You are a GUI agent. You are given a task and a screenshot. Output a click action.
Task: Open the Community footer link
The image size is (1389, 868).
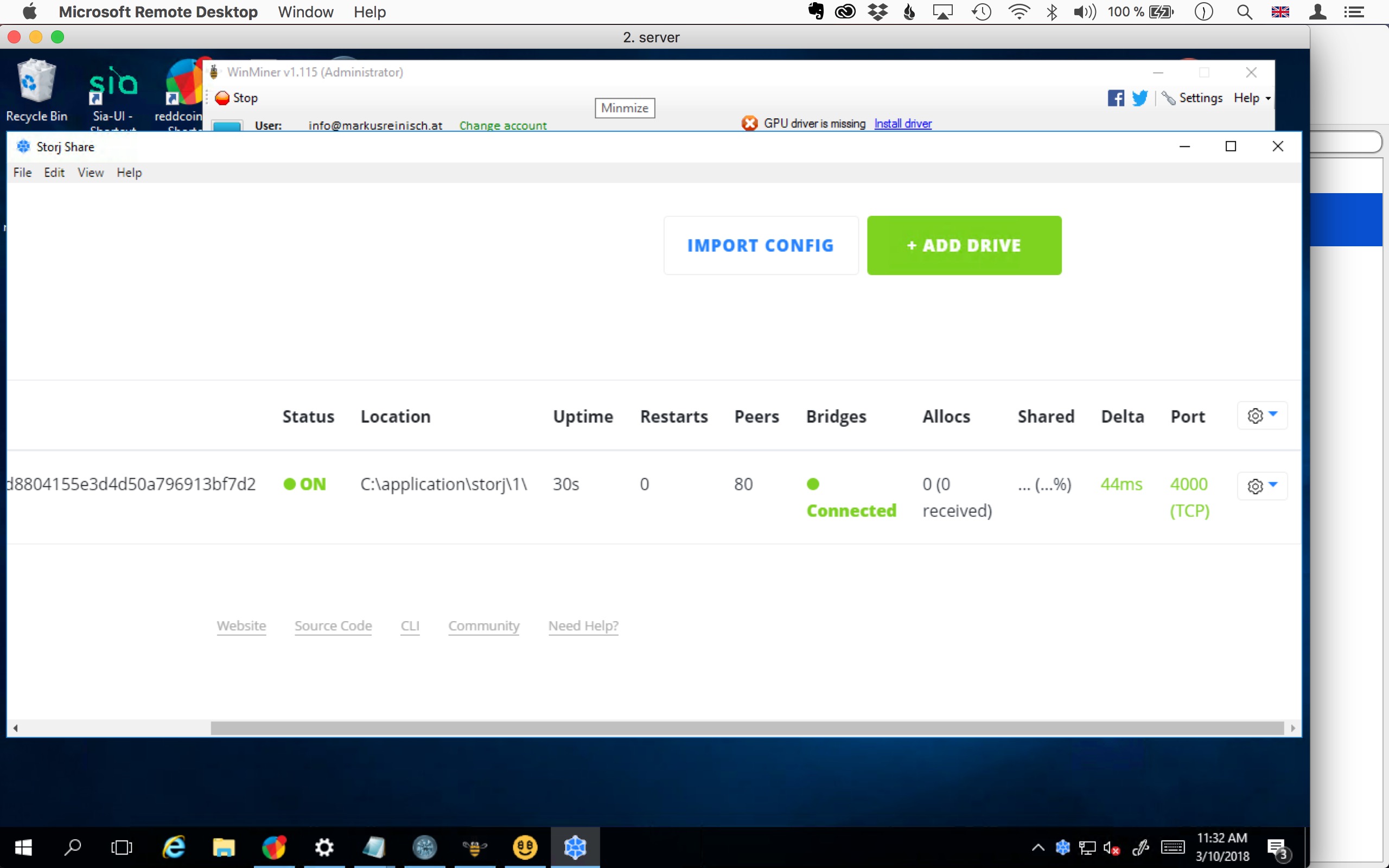click(484, 626)
